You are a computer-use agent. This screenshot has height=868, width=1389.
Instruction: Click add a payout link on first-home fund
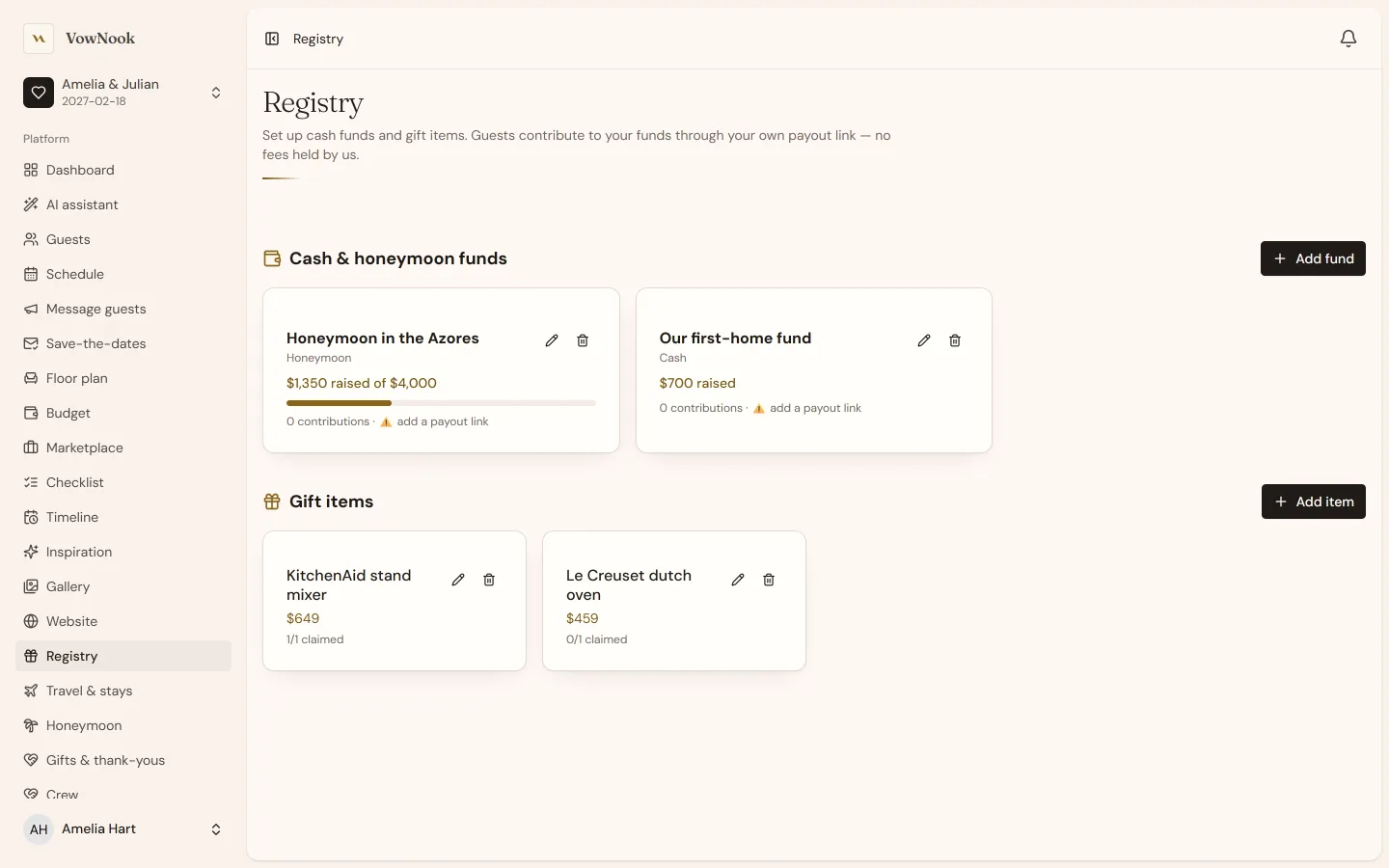(815, 408)
